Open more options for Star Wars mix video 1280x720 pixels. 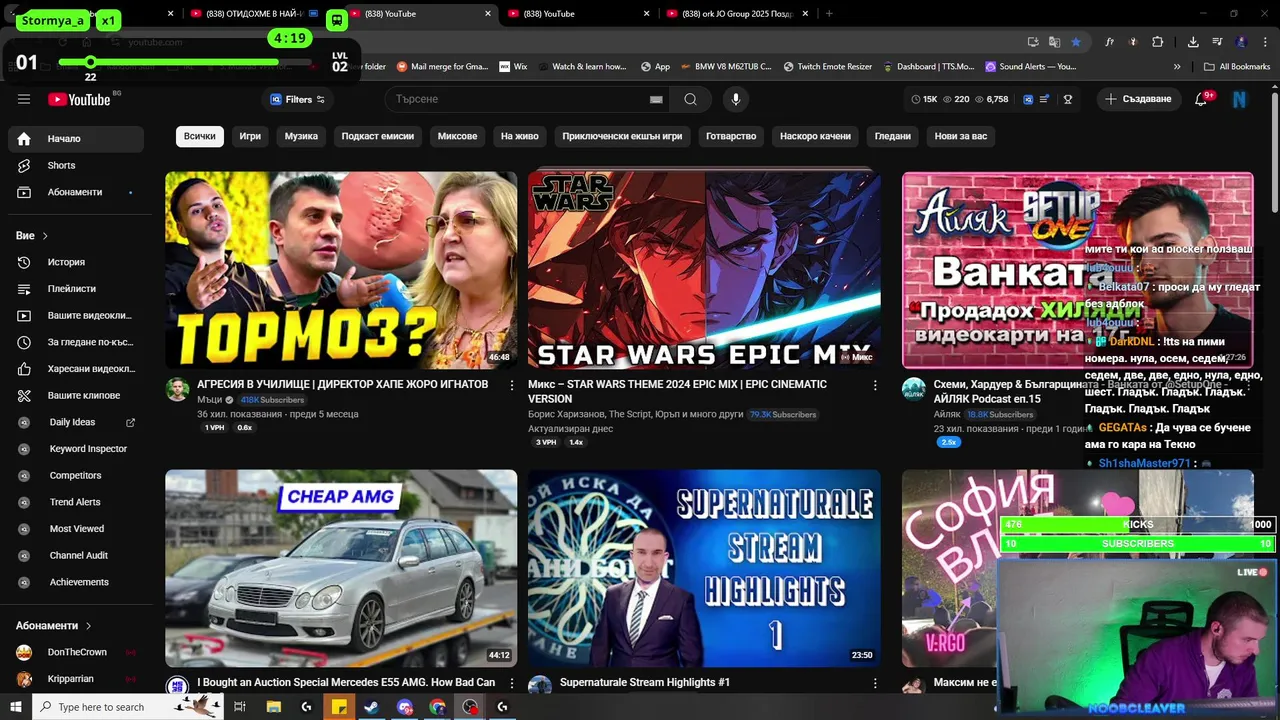[875, 385]
